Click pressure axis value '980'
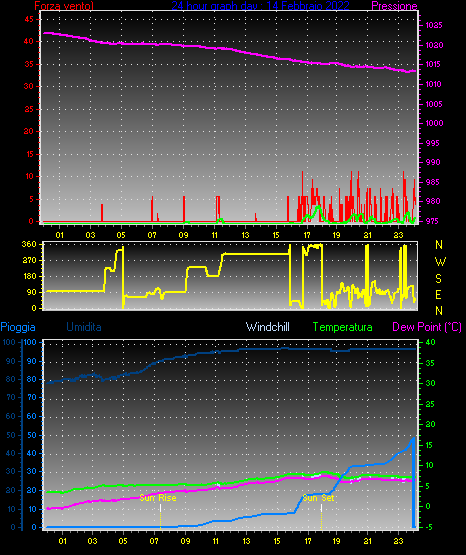 point(433,201)
